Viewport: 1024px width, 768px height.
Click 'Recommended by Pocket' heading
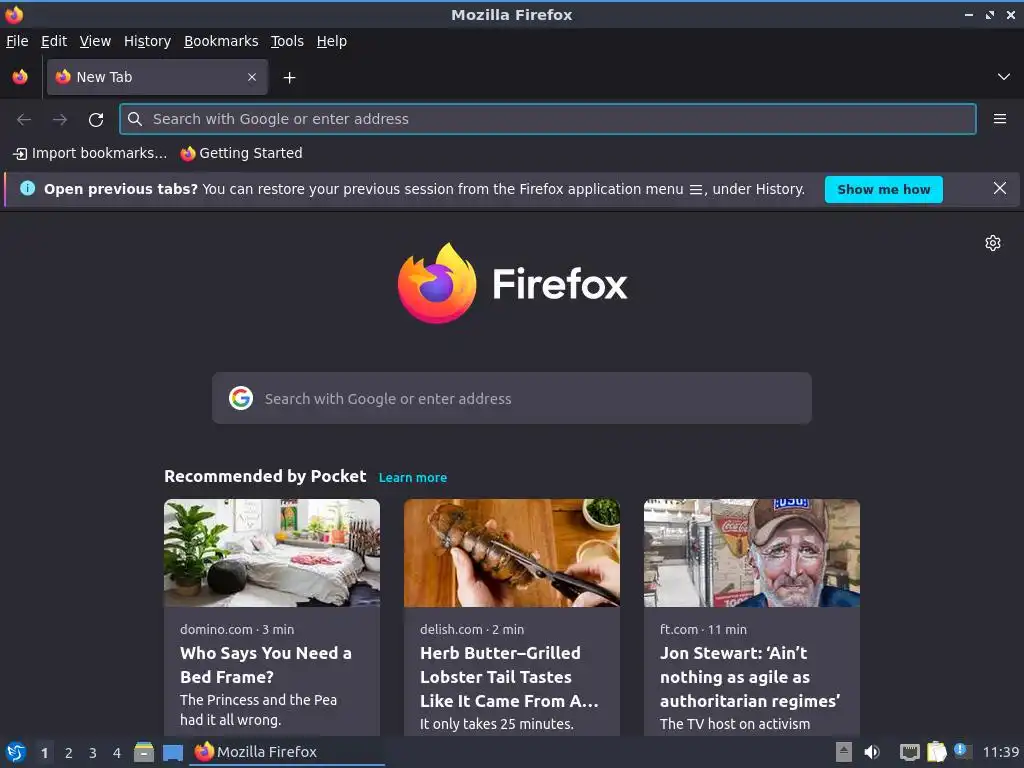pyautogui.click(x=265, y=476)
